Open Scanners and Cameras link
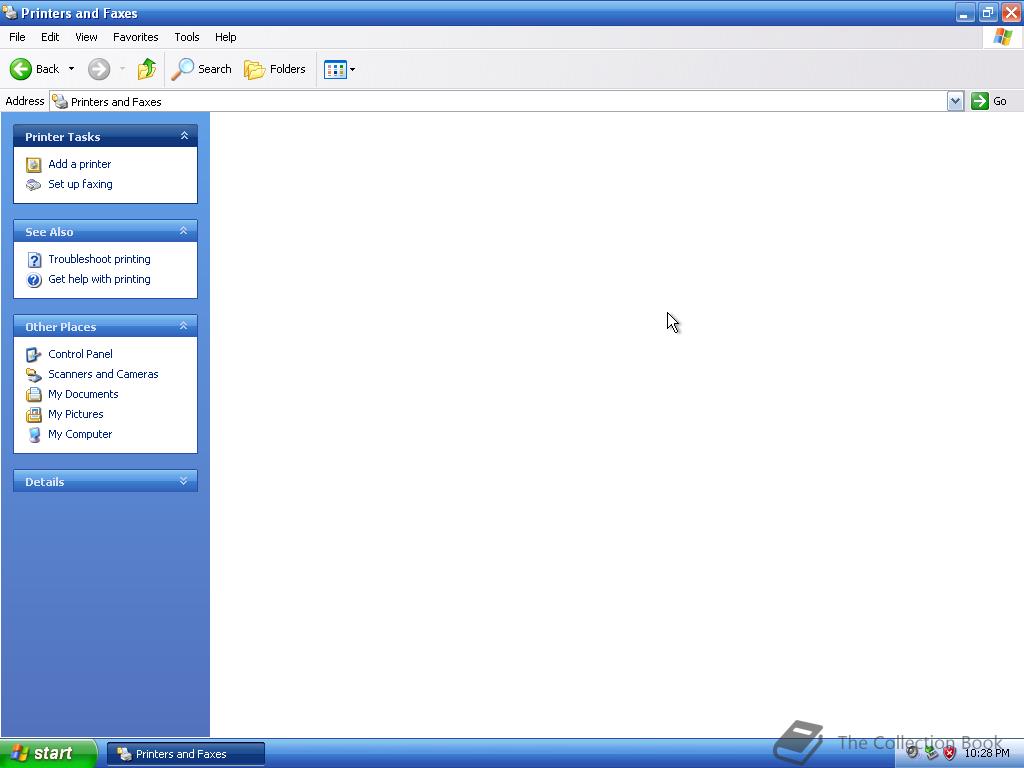 click(103, 374)
